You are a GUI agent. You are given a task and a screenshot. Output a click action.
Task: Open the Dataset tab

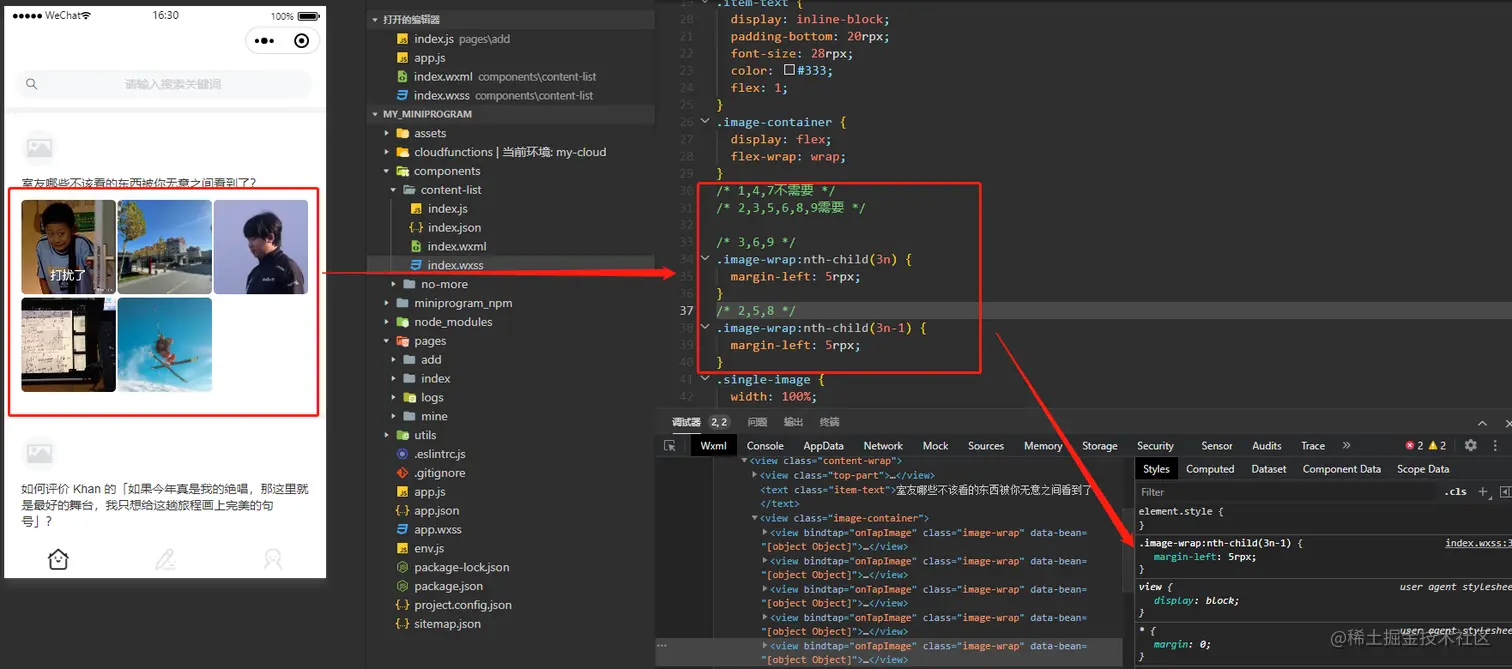pyautogui.click(x=1269, y=469)
